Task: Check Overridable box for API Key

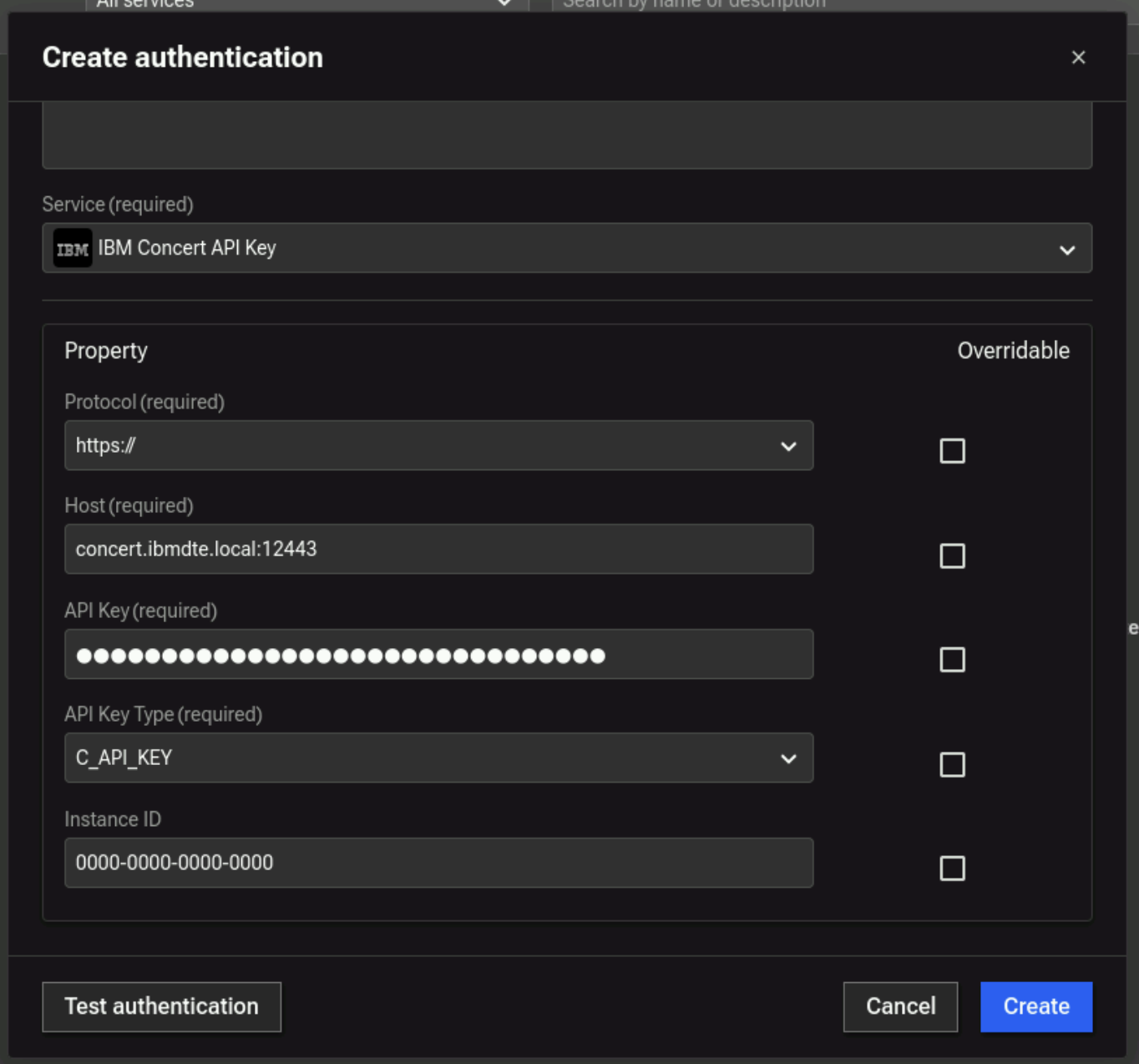Action: [952, 660]
